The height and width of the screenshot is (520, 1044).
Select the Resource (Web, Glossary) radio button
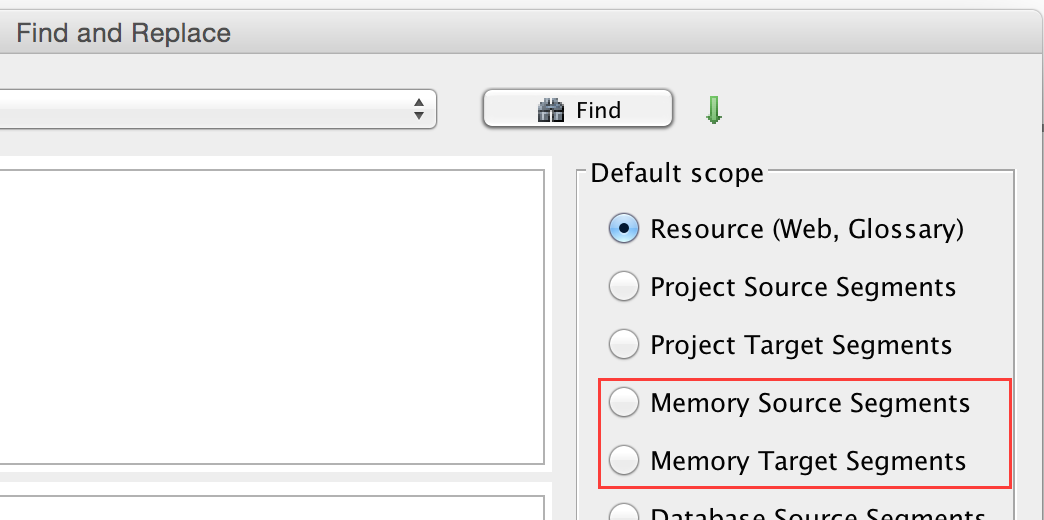[x=624, y=229]
